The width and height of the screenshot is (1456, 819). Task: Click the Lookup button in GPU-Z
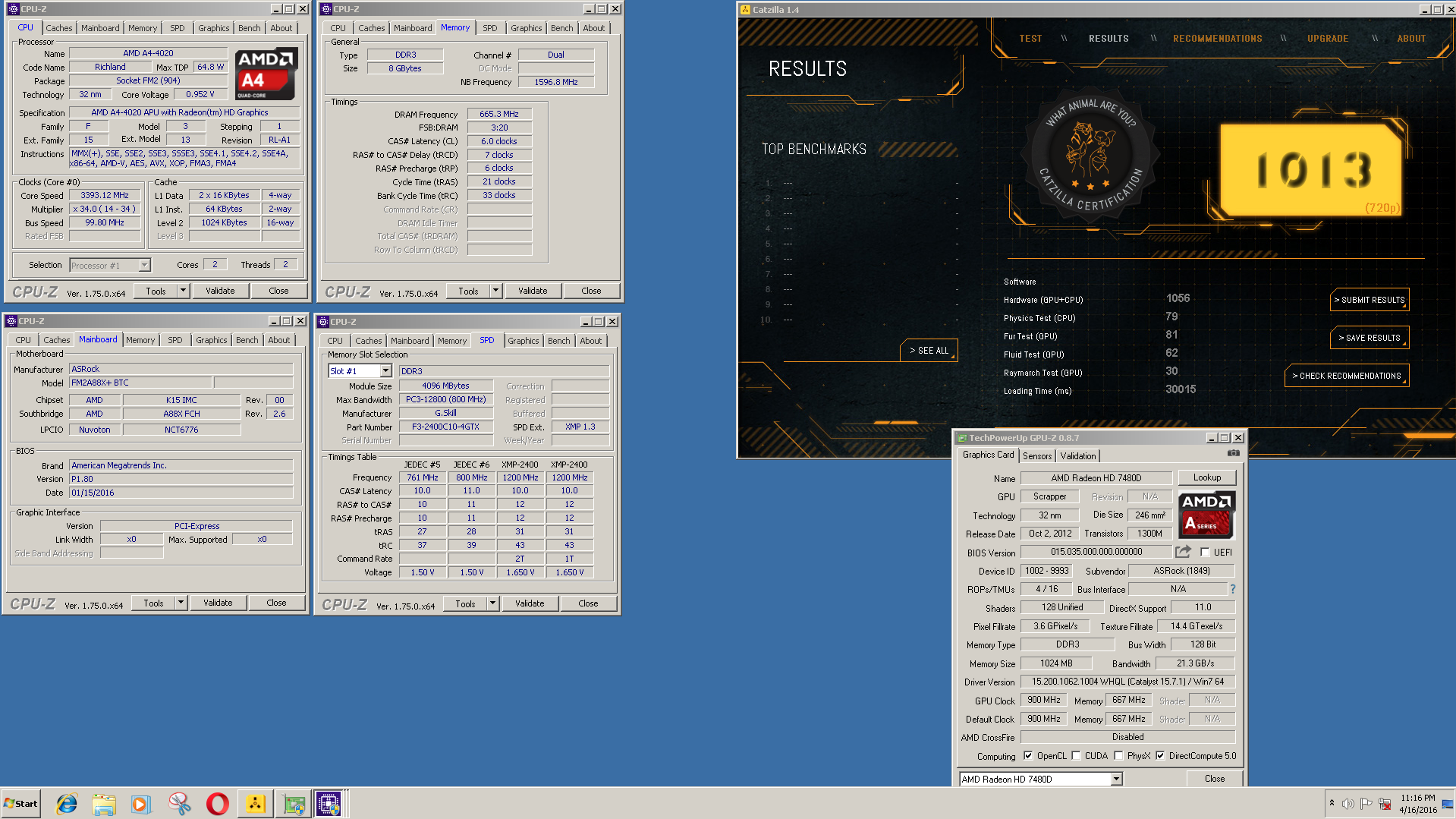coord(1206,477)
